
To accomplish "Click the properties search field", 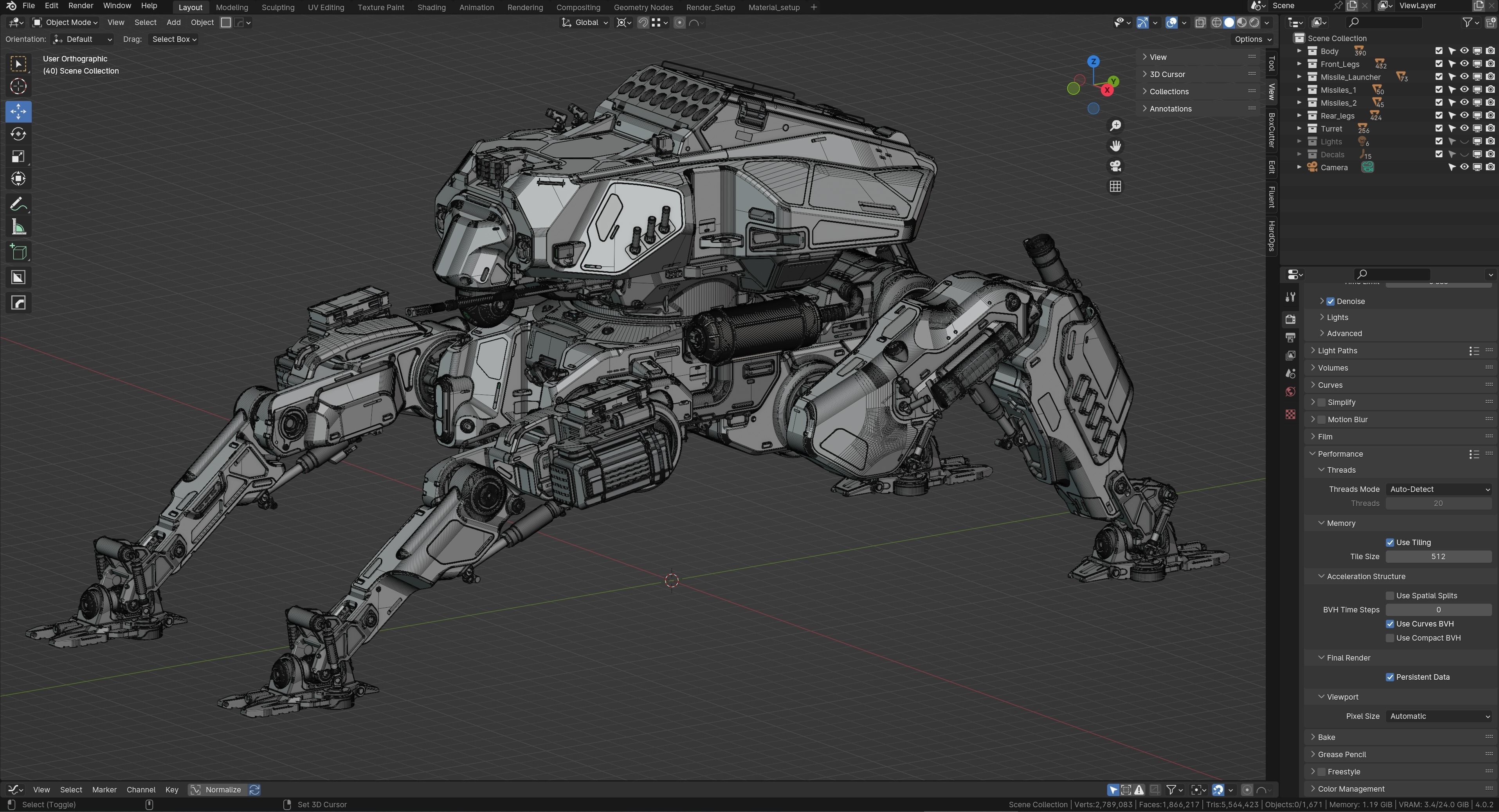I will [x=1392, y=274].
